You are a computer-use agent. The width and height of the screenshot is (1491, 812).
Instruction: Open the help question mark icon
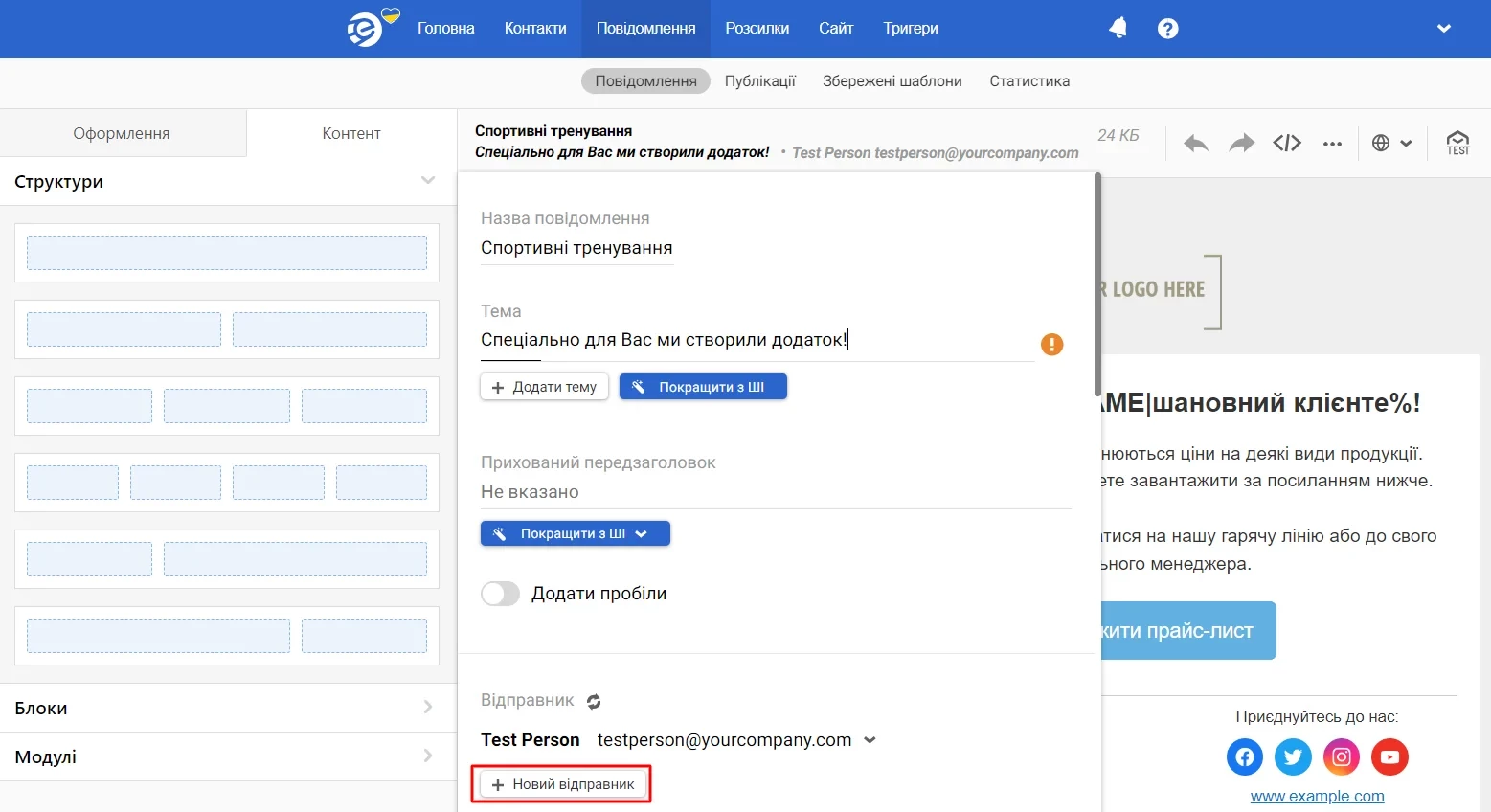[1167, 29]
